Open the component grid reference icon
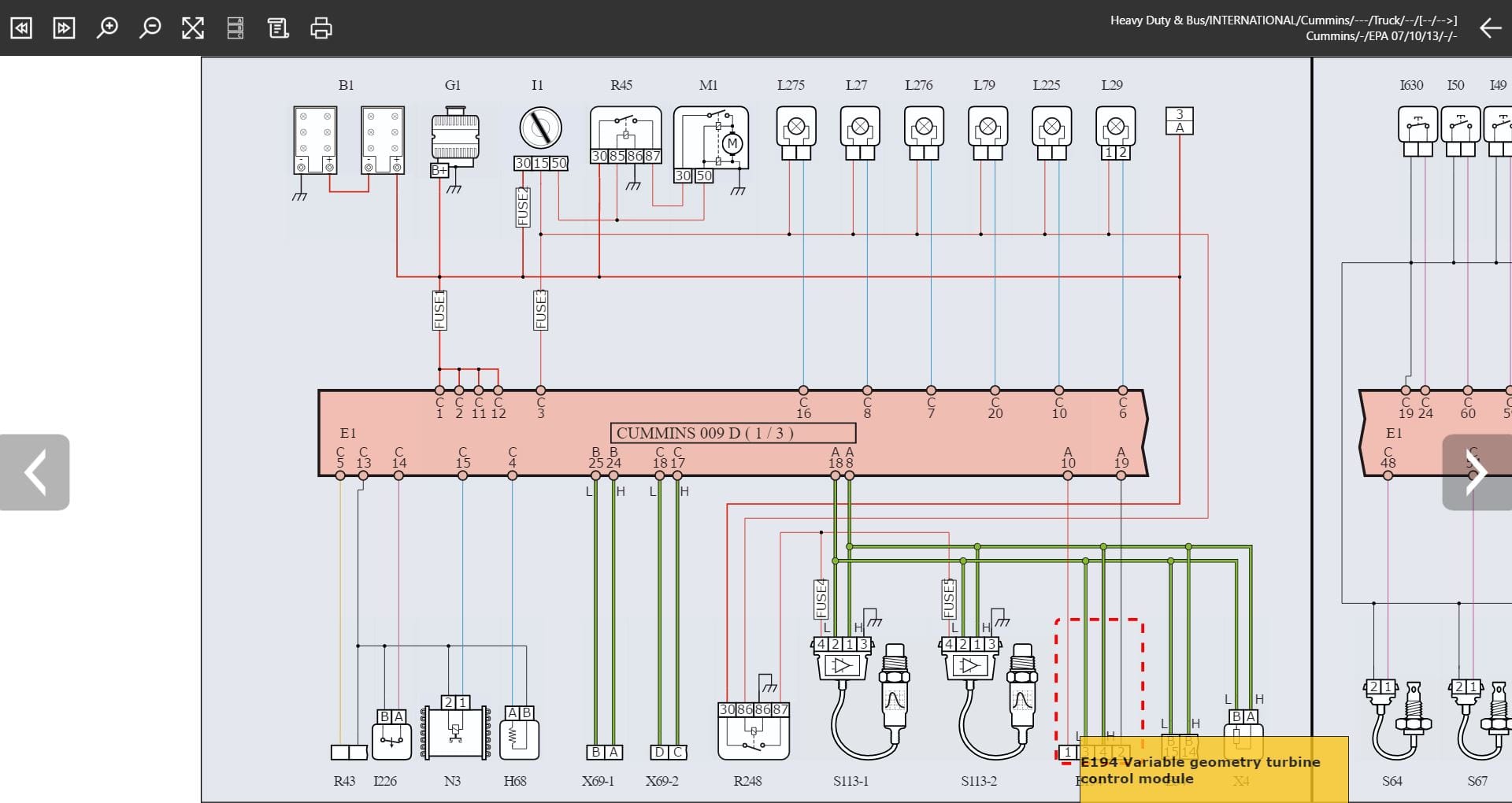 point(235,28)
